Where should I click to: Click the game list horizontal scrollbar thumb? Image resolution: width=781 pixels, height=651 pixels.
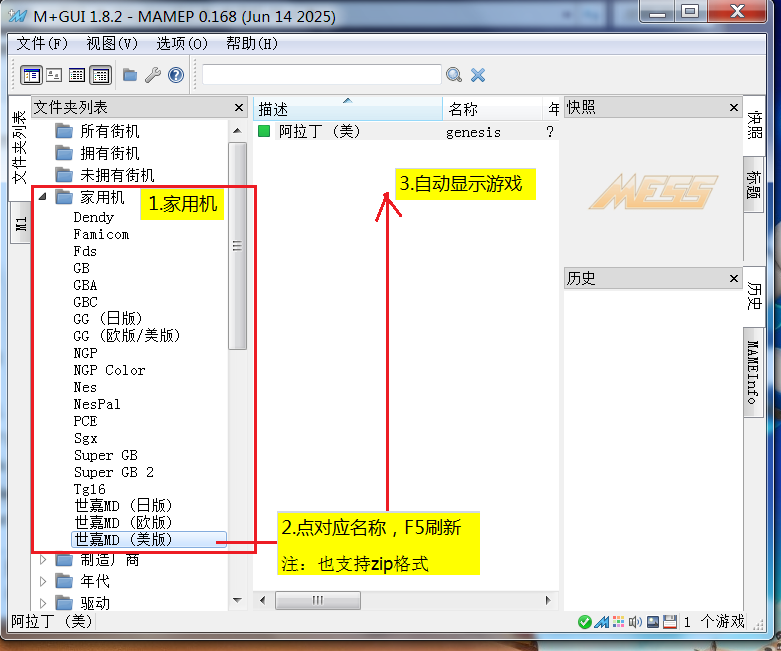[x=318, y=600]
